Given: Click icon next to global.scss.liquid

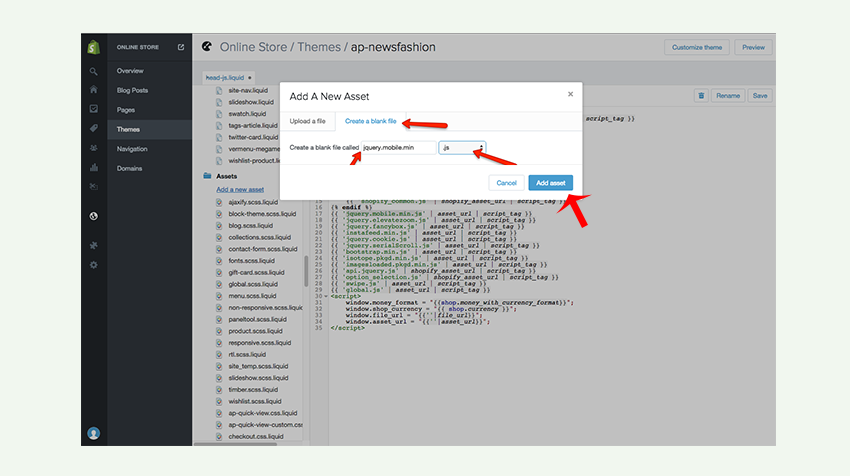Looking at the screenshot, I should tap(219, 284).
